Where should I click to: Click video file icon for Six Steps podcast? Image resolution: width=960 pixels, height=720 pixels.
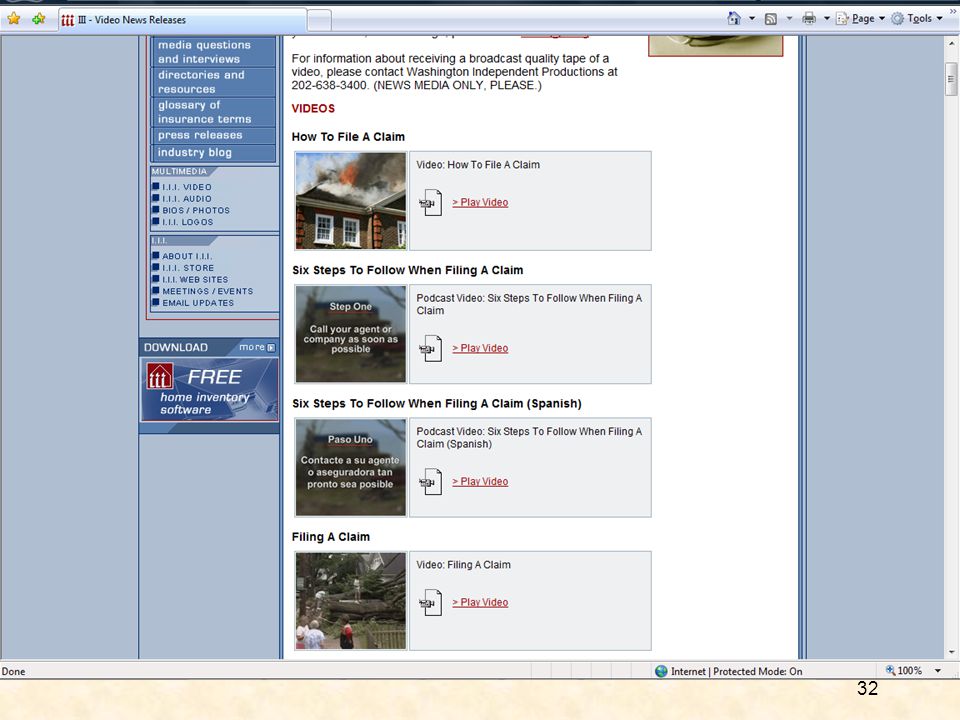[x=430, y=348]
